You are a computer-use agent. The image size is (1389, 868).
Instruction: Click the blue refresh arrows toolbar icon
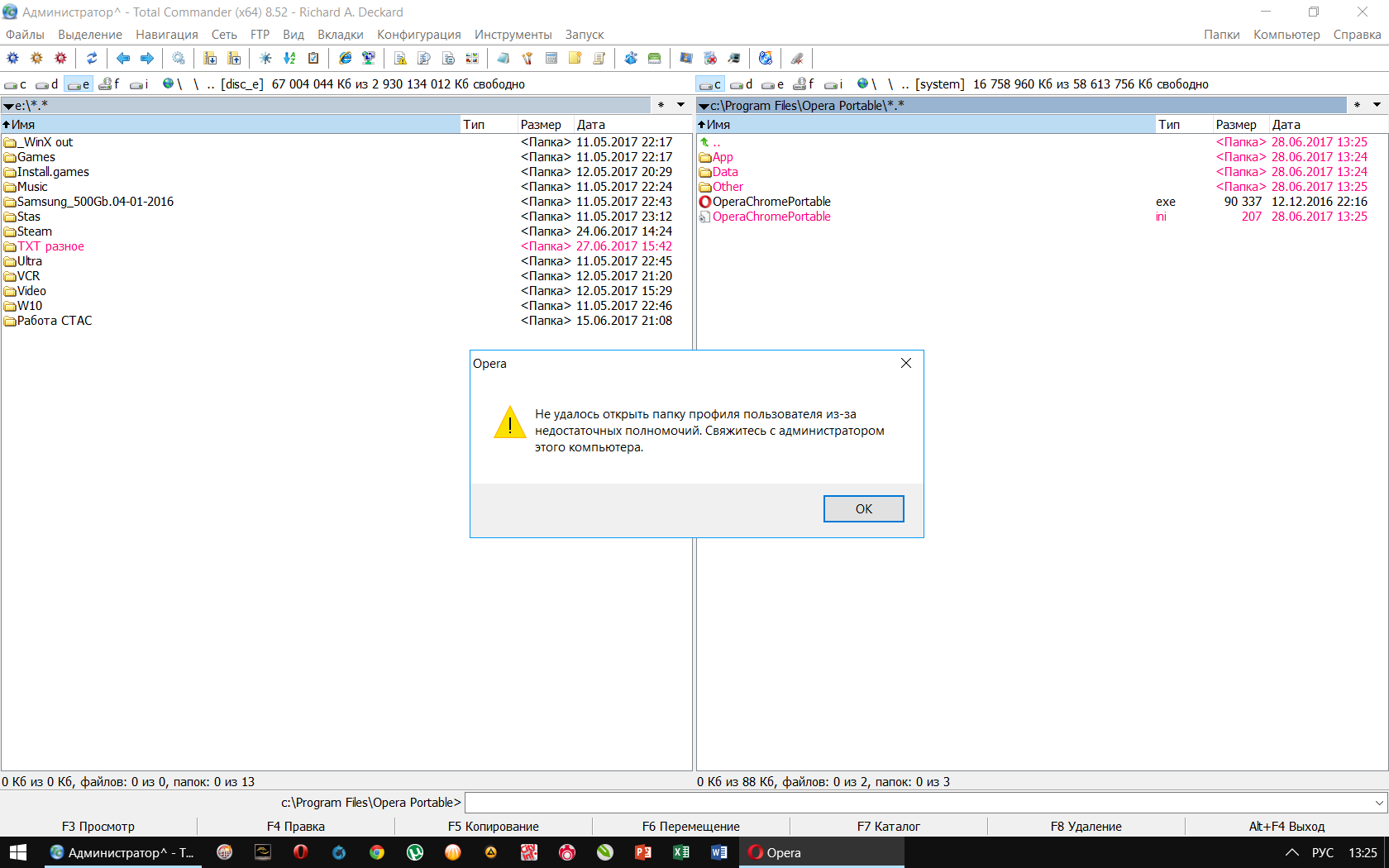pyautogui.click(x=92, y=58)
